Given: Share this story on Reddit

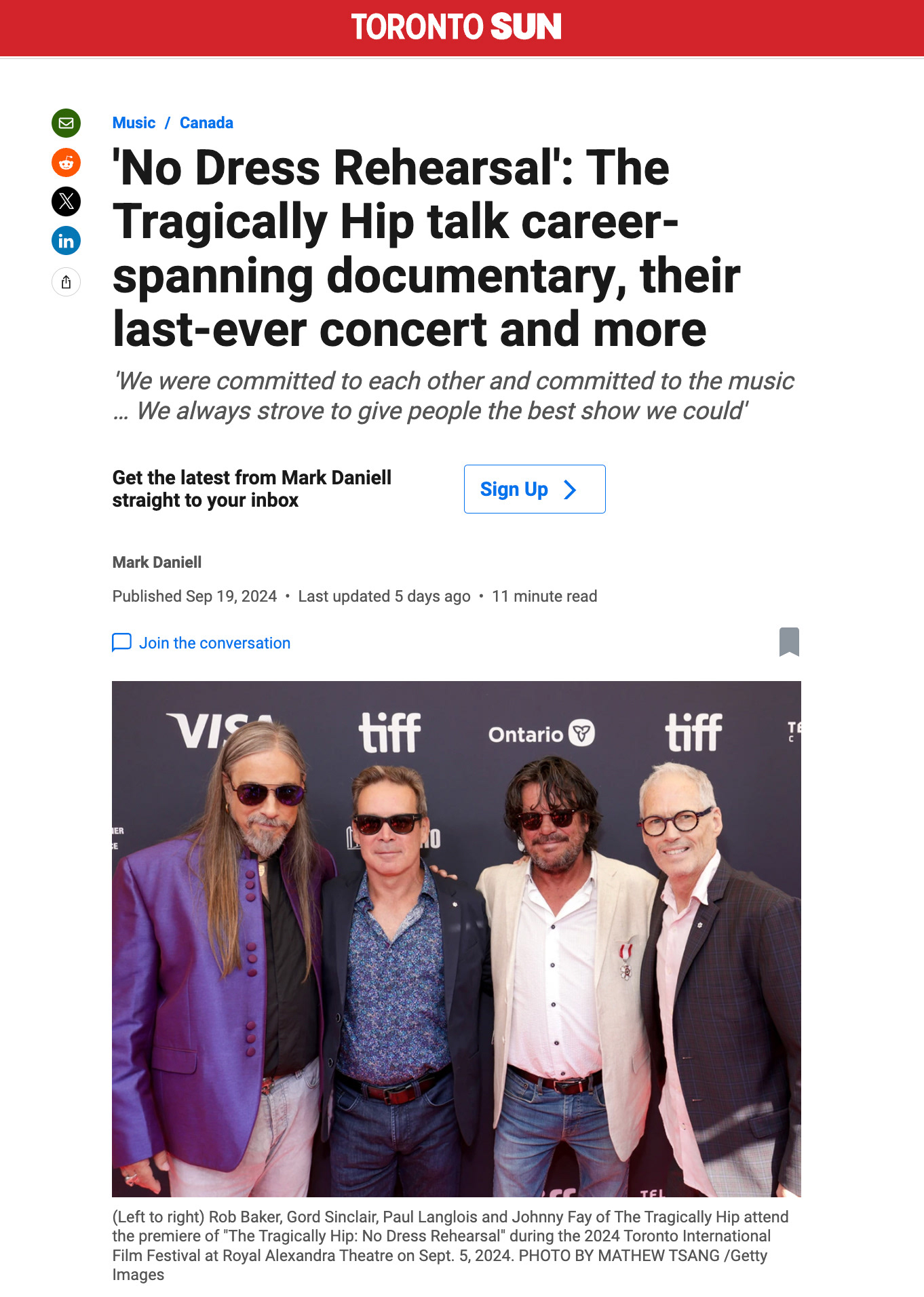Looking at the screenshot, I should [66, 162].
